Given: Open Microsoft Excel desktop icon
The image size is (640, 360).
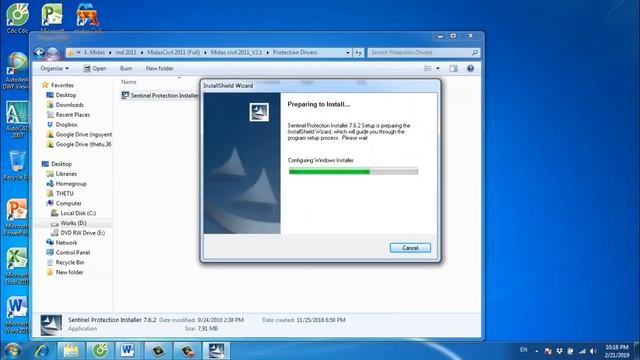Looking at the screenshot, I should click(17, 266).
